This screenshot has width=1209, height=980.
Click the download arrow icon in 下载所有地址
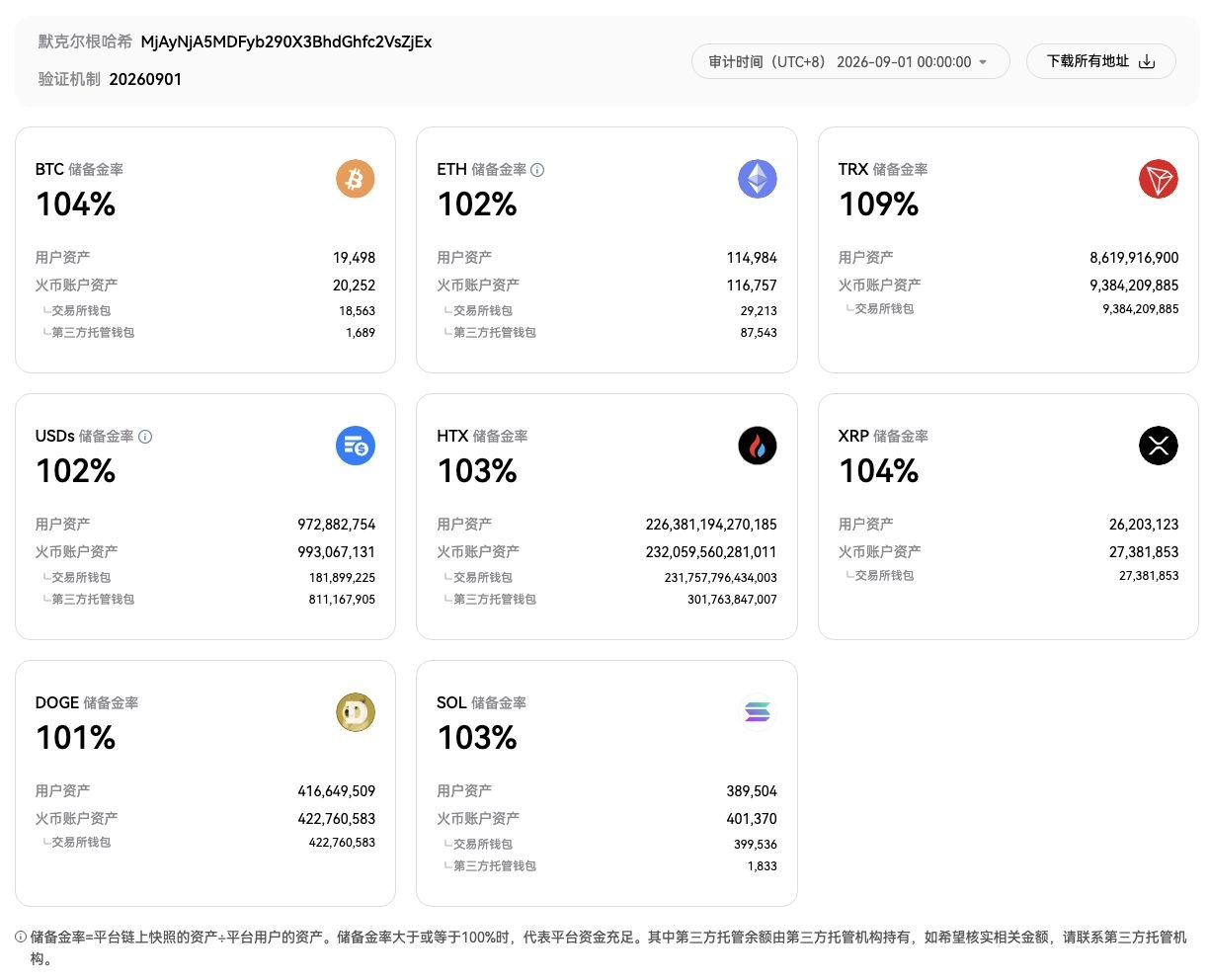pos(1147,61)
